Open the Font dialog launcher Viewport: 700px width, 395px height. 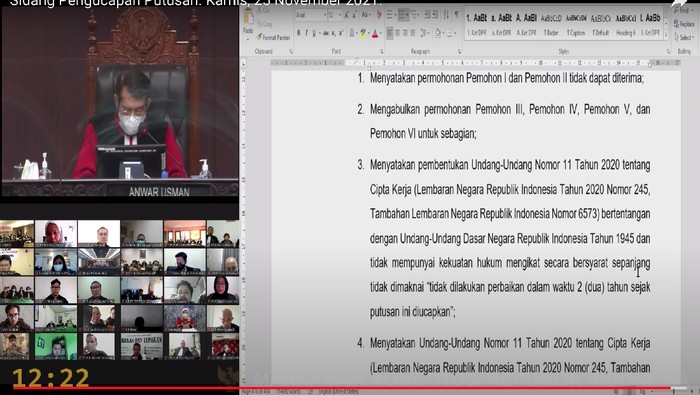(x=382, y=52)
